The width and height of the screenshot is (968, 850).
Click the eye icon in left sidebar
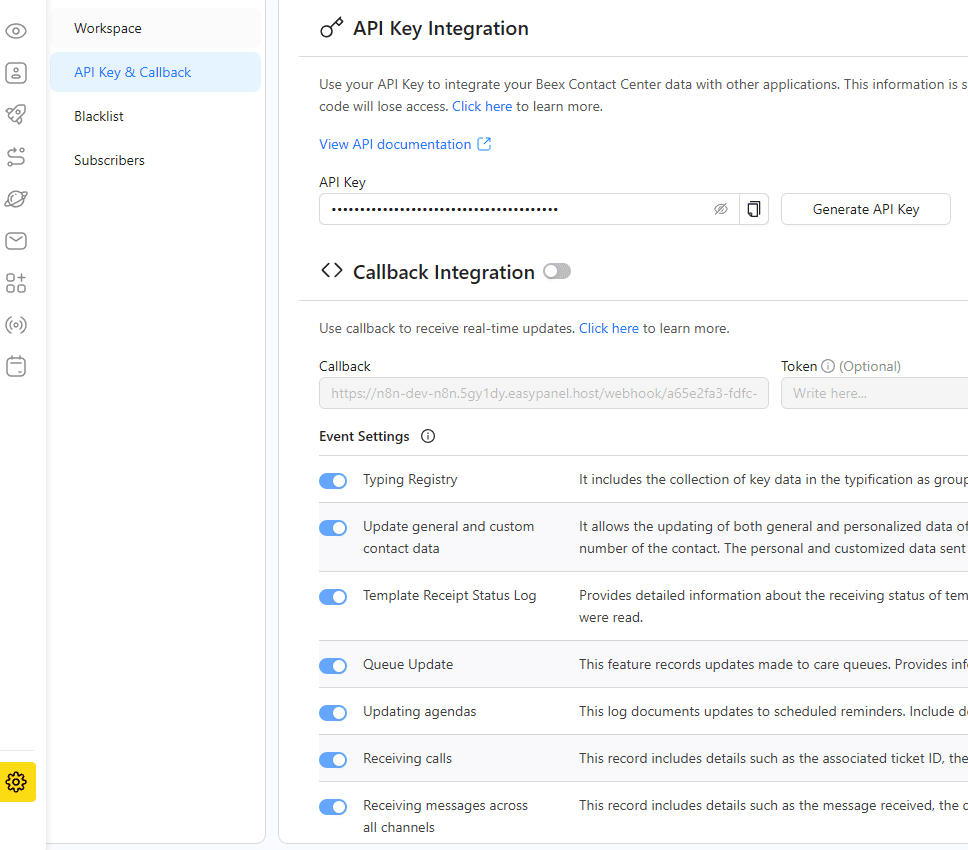tap(16, 31)
